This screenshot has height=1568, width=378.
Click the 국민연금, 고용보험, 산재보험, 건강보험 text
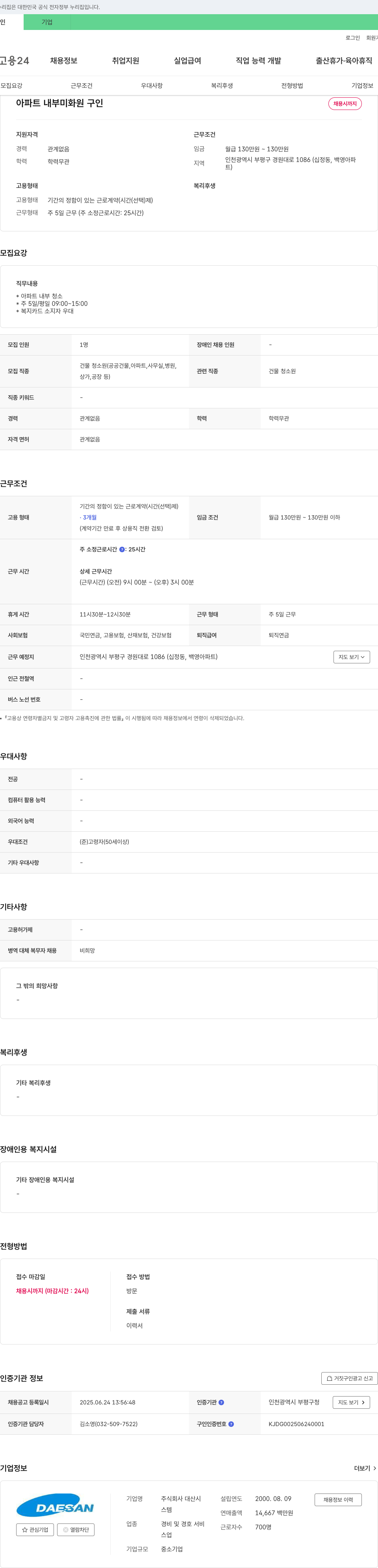coord(126,635)
